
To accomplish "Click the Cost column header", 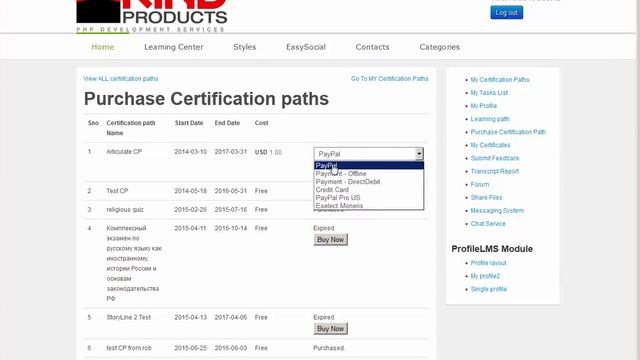I will tap(262, 123).
